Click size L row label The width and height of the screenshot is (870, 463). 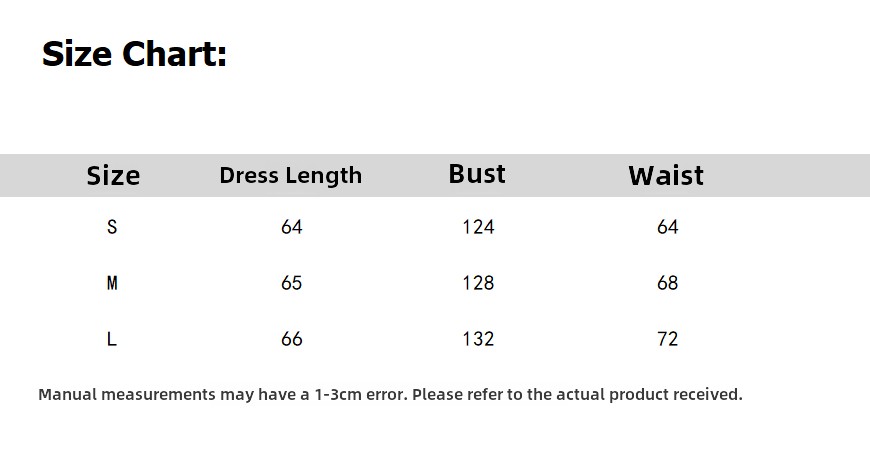[x=112, y=339]
